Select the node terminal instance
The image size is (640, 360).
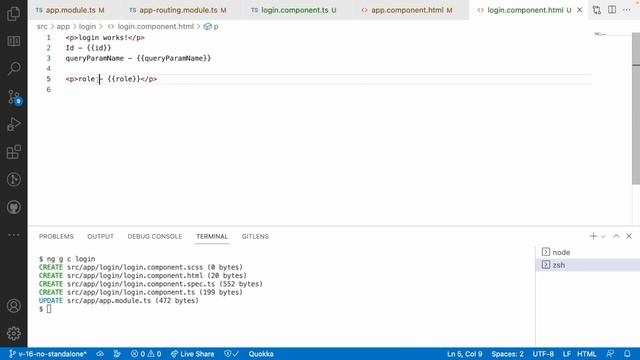click(x=587, y=252)
